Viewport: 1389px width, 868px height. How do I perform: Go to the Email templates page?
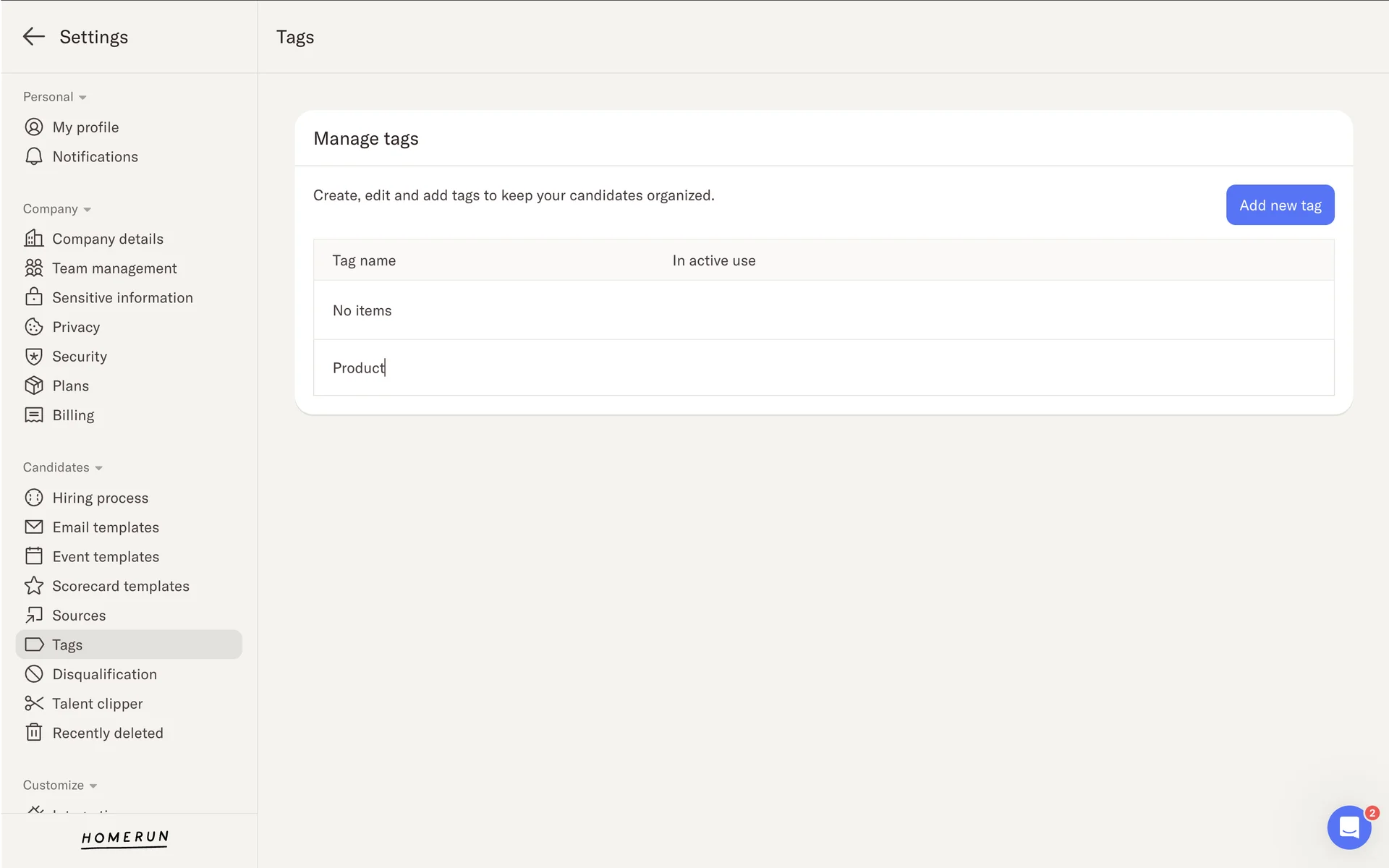(x=106, y=527)
